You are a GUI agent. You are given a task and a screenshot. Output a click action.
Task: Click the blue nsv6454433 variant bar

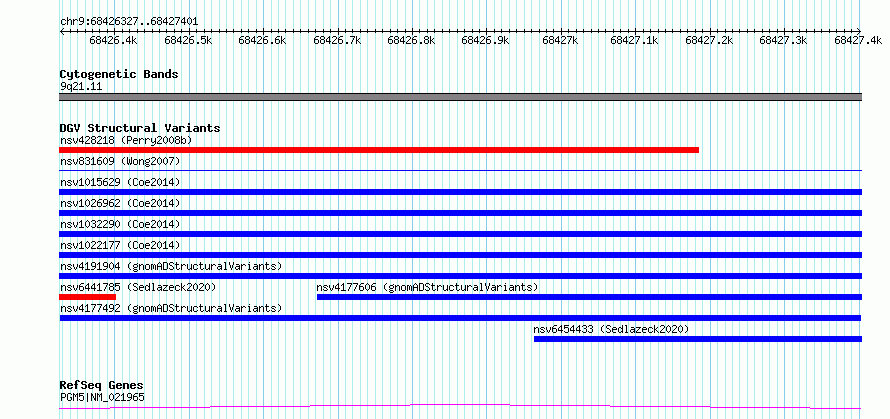pyautogui.click(x=698, y=339)
